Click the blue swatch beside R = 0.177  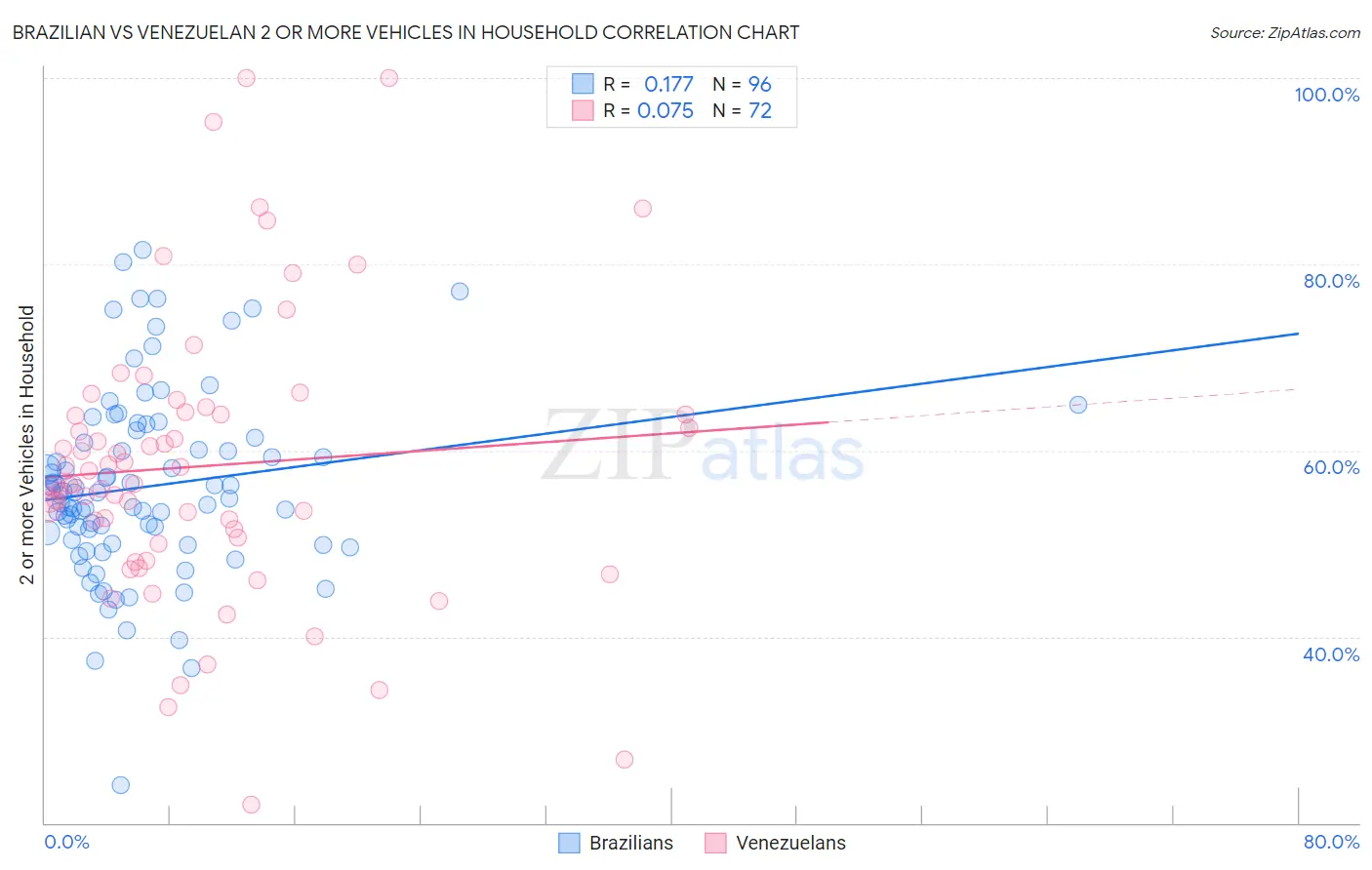point(583,84)
